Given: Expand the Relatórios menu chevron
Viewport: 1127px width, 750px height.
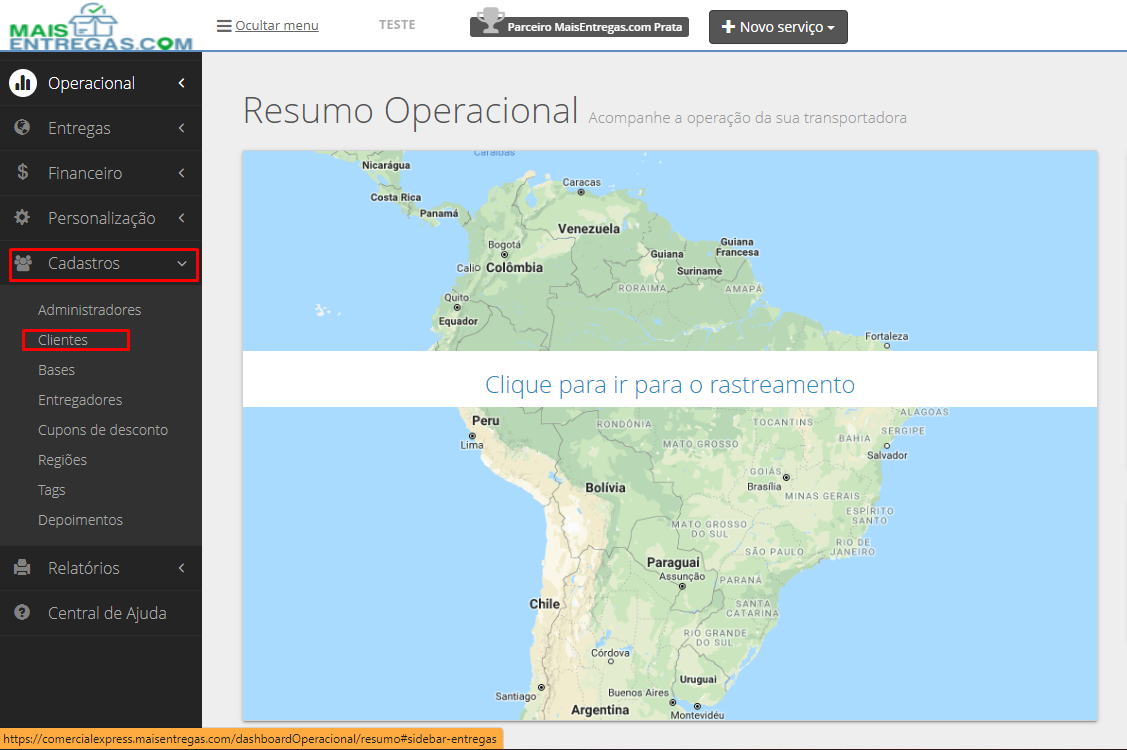Looking at the screenshot, I should point(182,568).
